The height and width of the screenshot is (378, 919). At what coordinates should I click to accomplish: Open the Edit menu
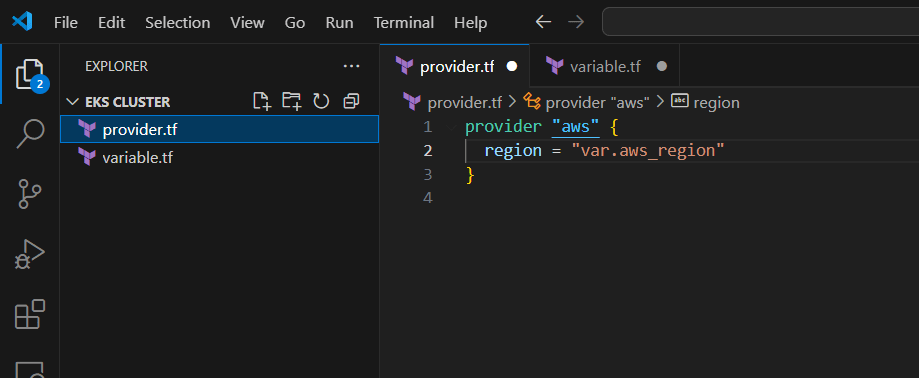111,23
